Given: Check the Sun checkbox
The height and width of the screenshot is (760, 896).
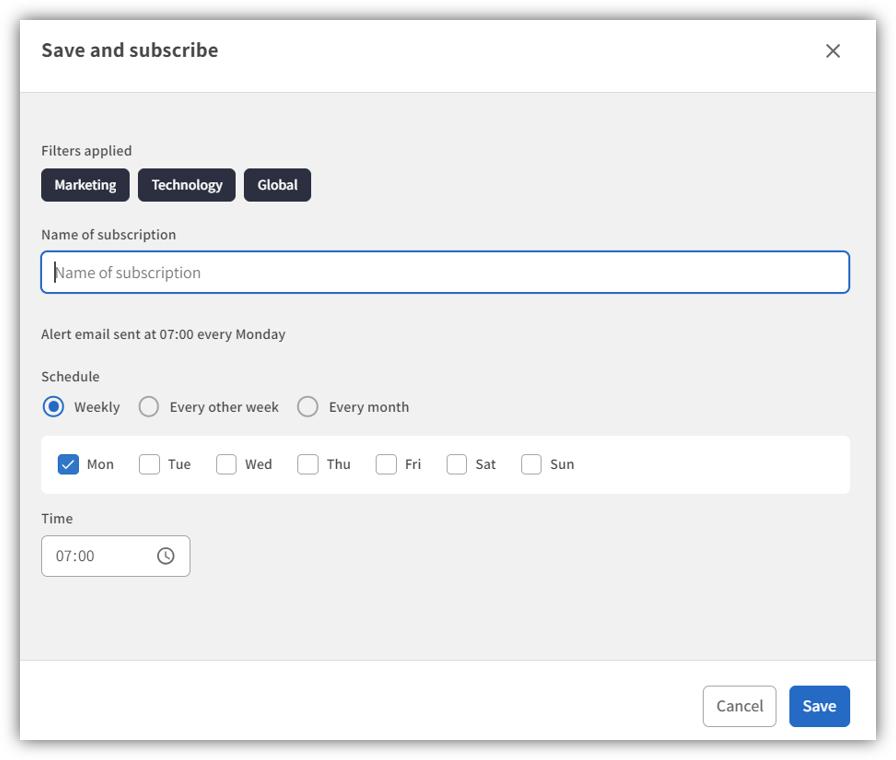Looking at the screenshot, I should click(x=531, y=464).
